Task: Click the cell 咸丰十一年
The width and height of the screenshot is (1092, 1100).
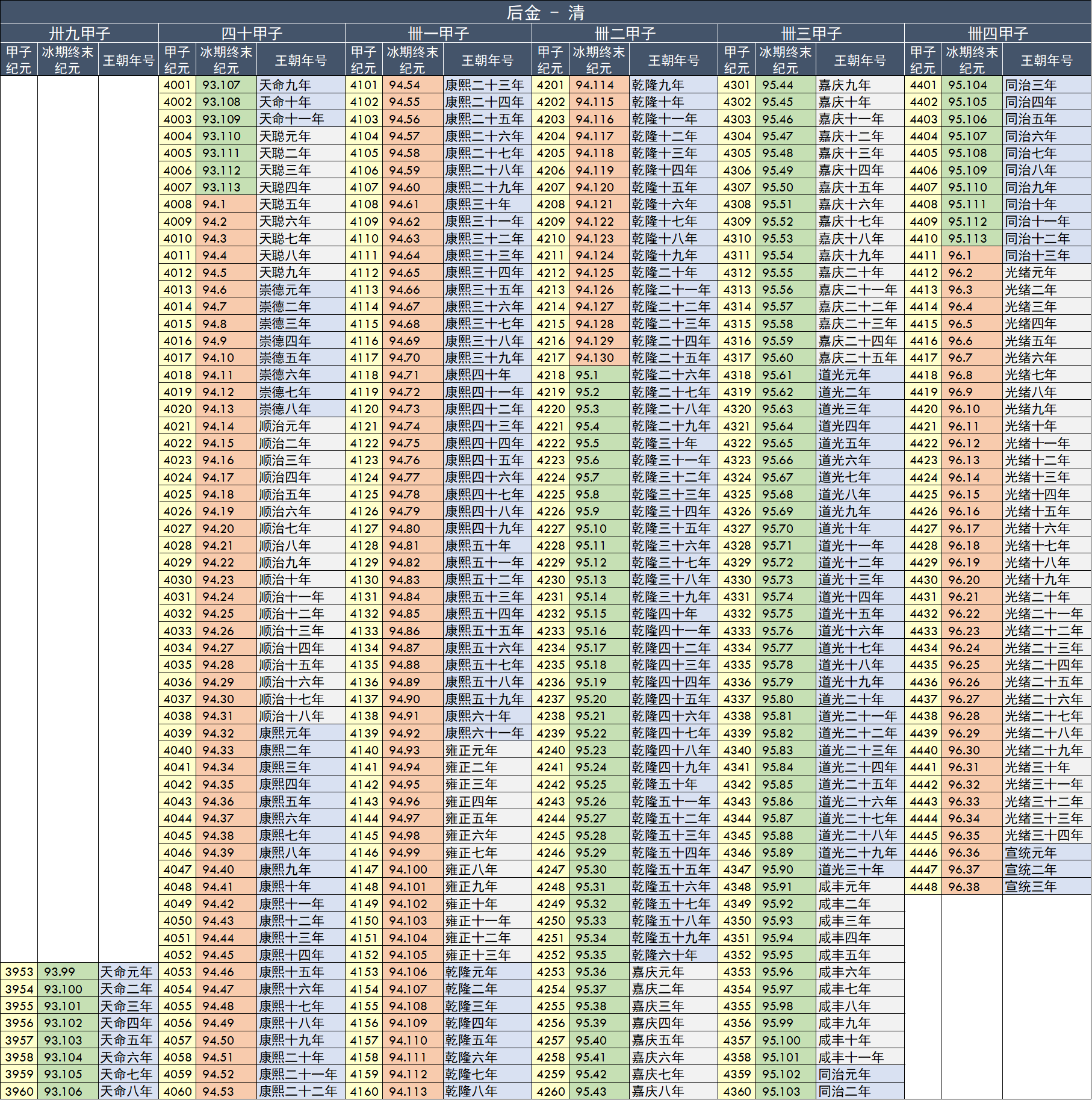Action: (860, 1057)
